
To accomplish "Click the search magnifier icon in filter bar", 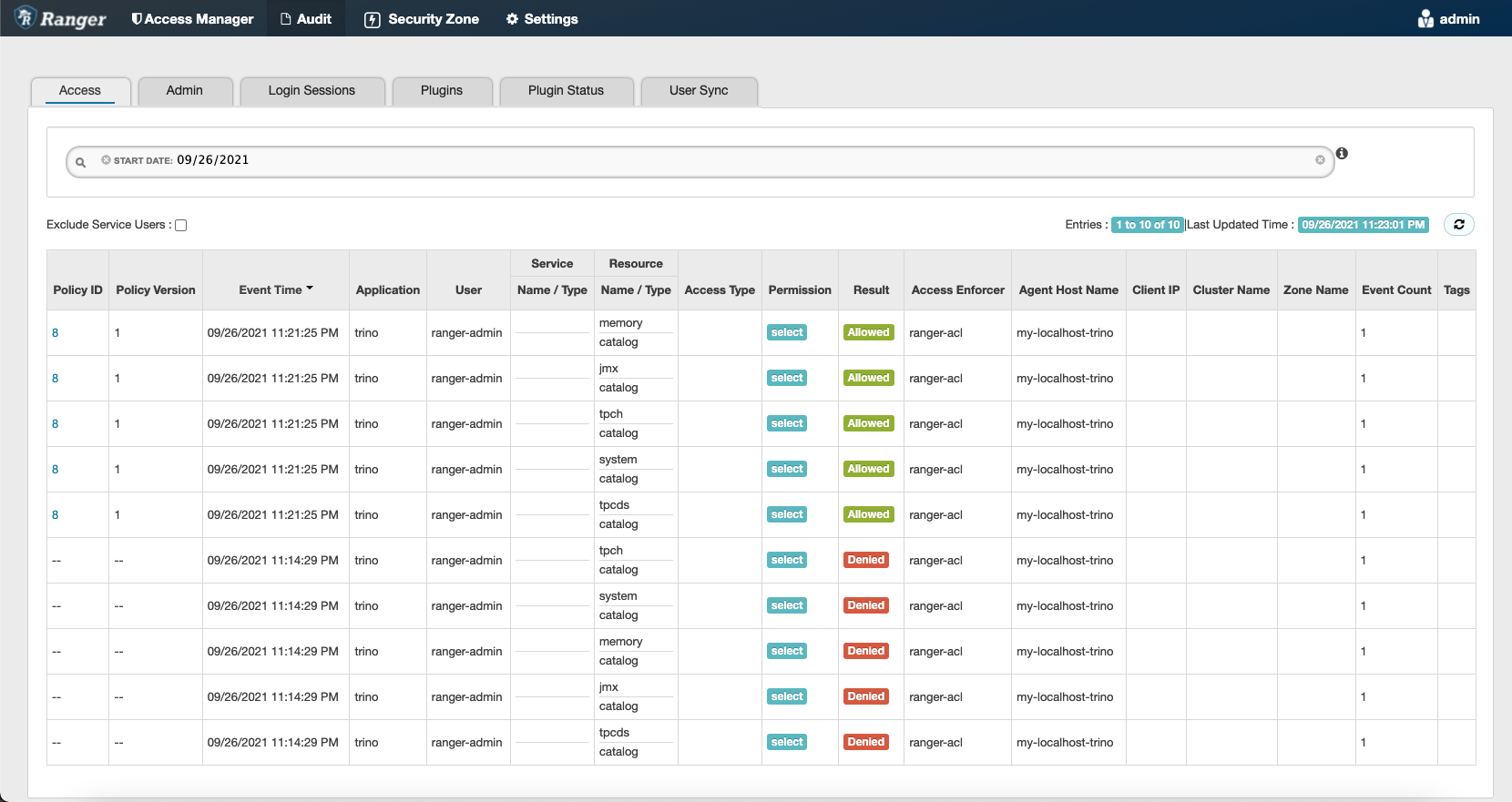I will tap(81, 162).
